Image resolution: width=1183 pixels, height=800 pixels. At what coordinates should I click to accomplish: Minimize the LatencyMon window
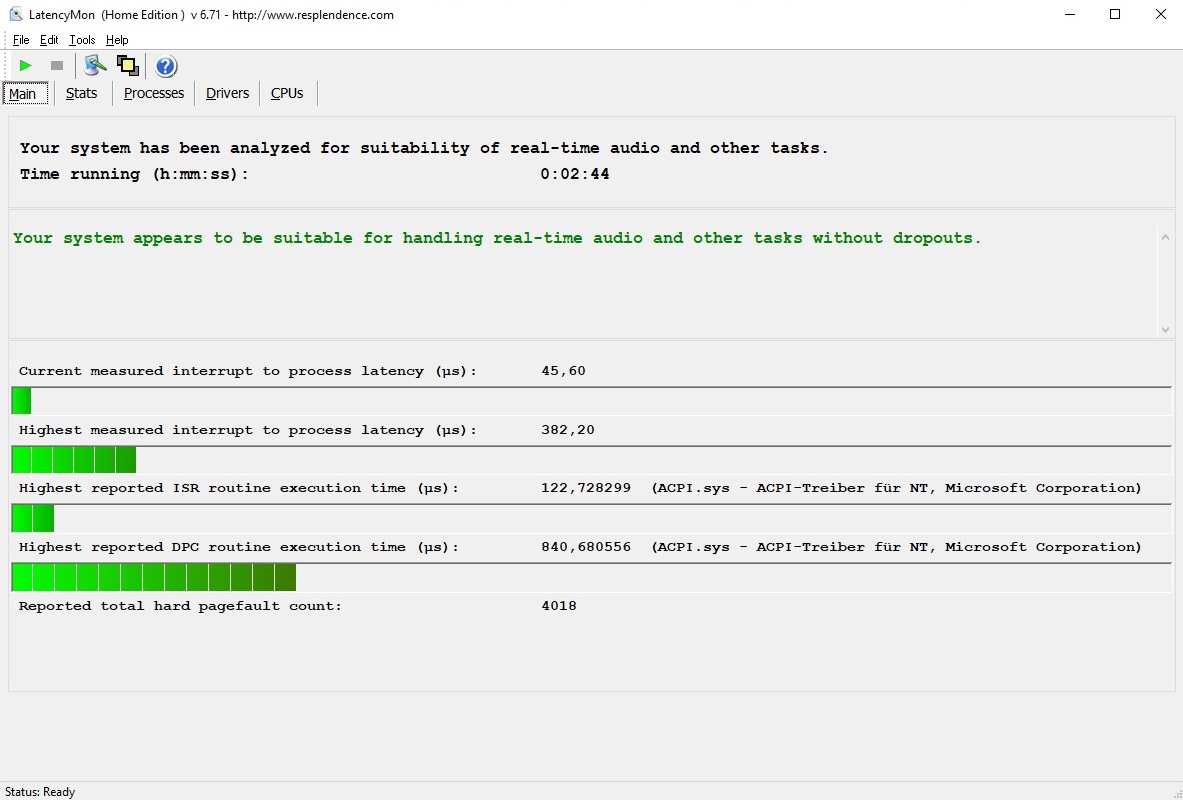[1070, 14]
